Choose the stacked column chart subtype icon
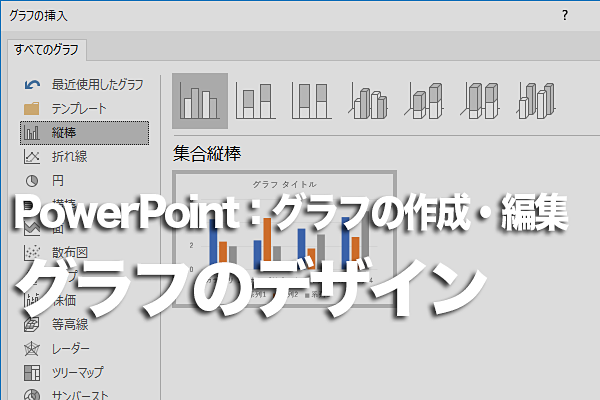The width and height of the screenshot is (600, 400). [x=256, y=101]
